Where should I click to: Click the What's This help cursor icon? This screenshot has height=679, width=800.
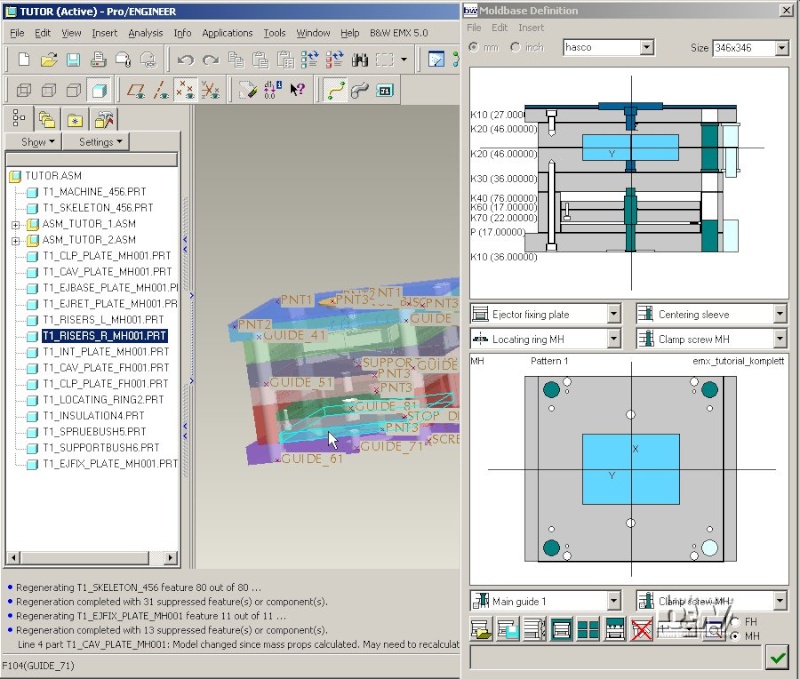(x=297, y=91)
